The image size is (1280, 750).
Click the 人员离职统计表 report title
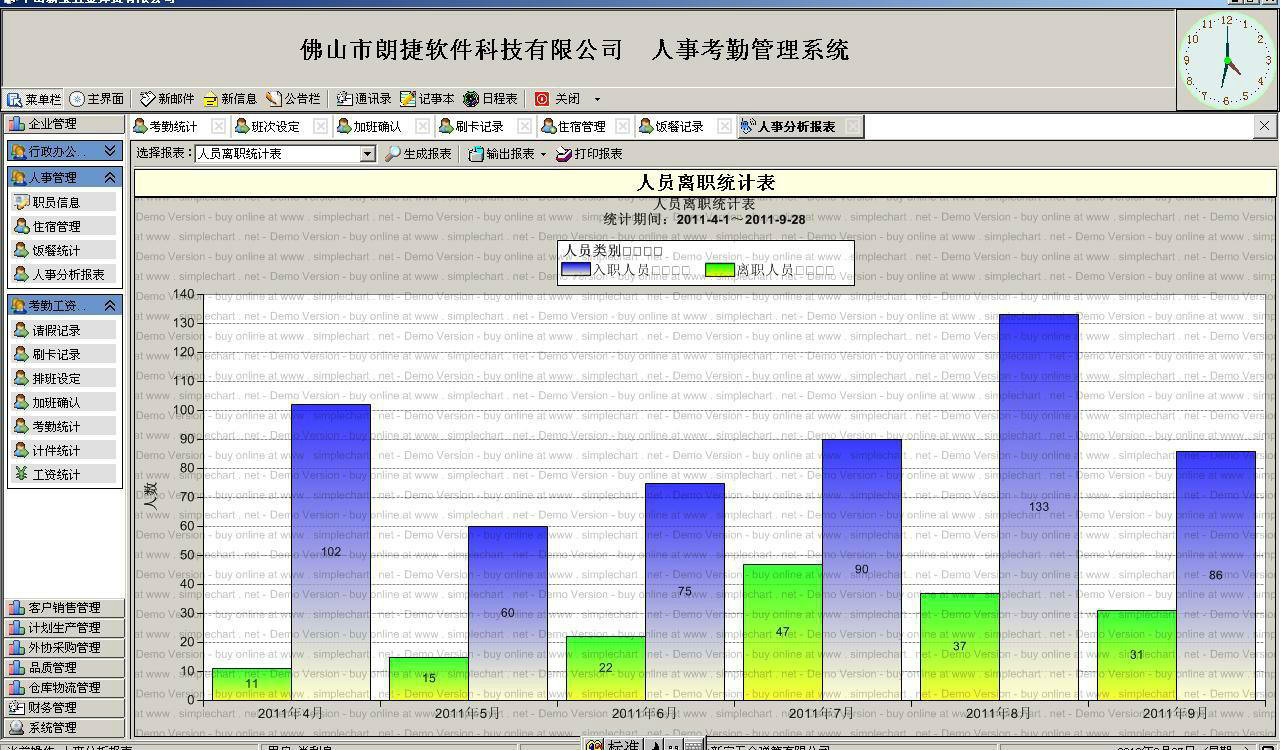coord(706,183)
